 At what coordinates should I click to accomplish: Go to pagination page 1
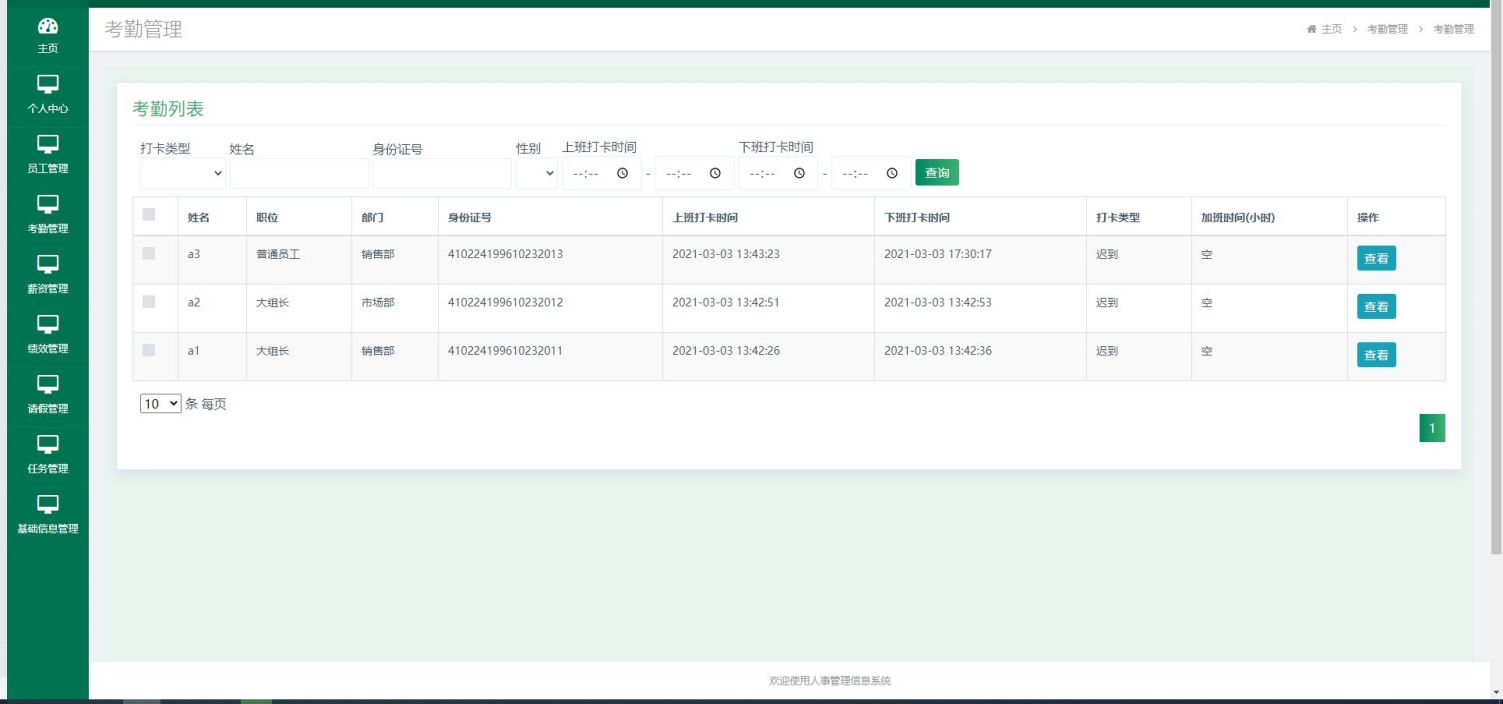(1432, 428)
